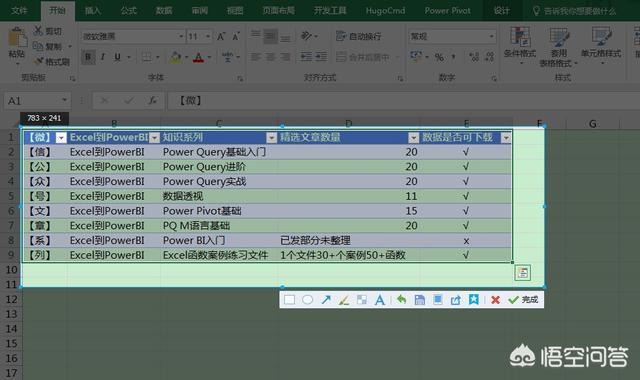Pick the arrow drawing tool

pyautogui.click(x=326, y=300)
